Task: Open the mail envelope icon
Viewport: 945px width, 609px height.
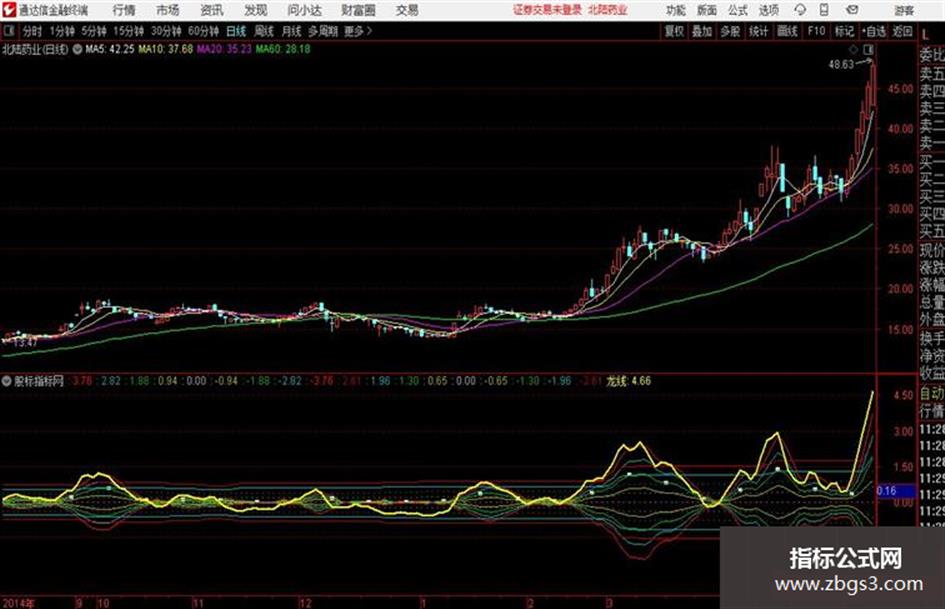Action: point(852,10)
